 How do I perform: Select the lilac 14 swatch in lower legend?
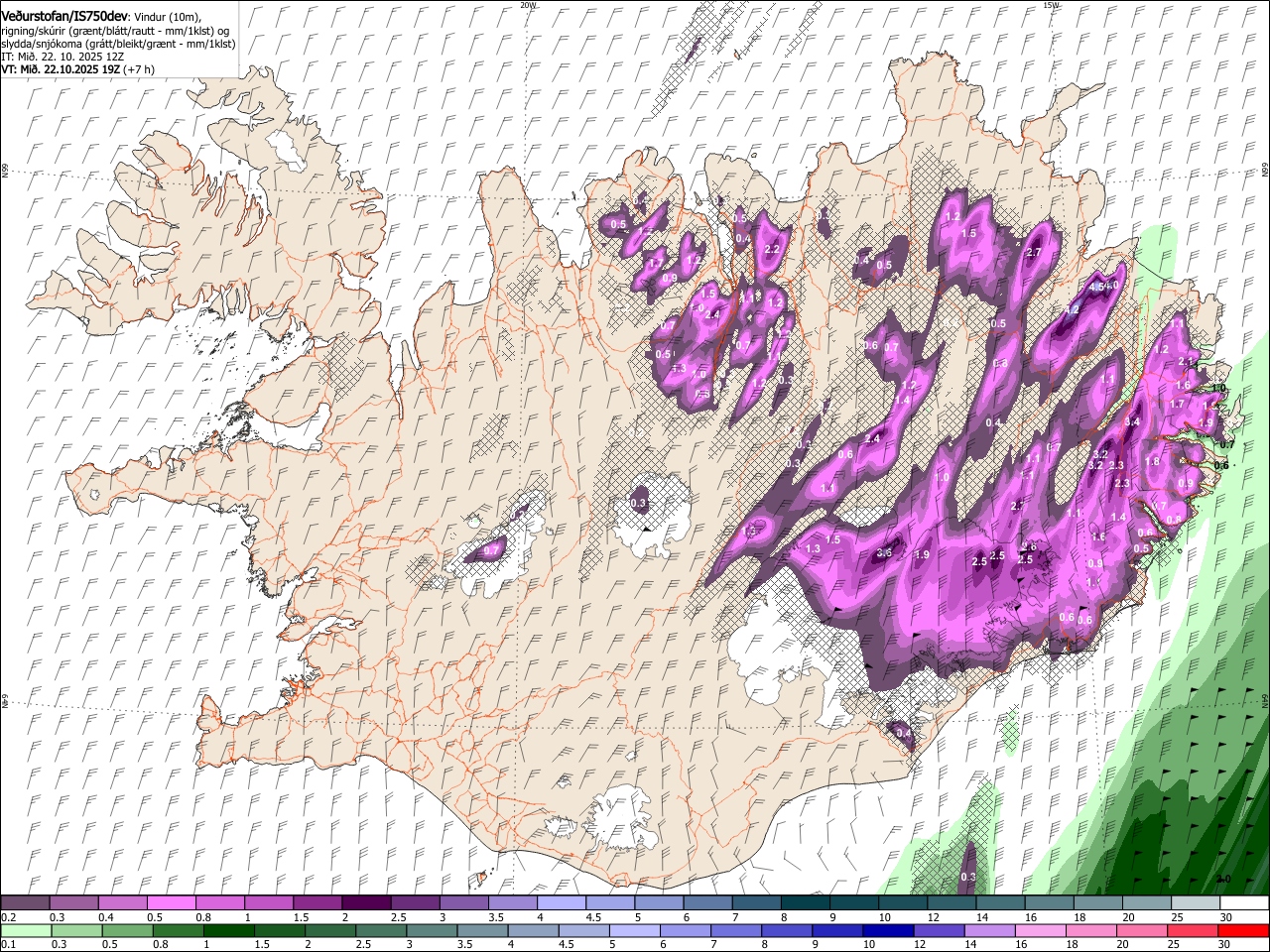click(991, 931)
